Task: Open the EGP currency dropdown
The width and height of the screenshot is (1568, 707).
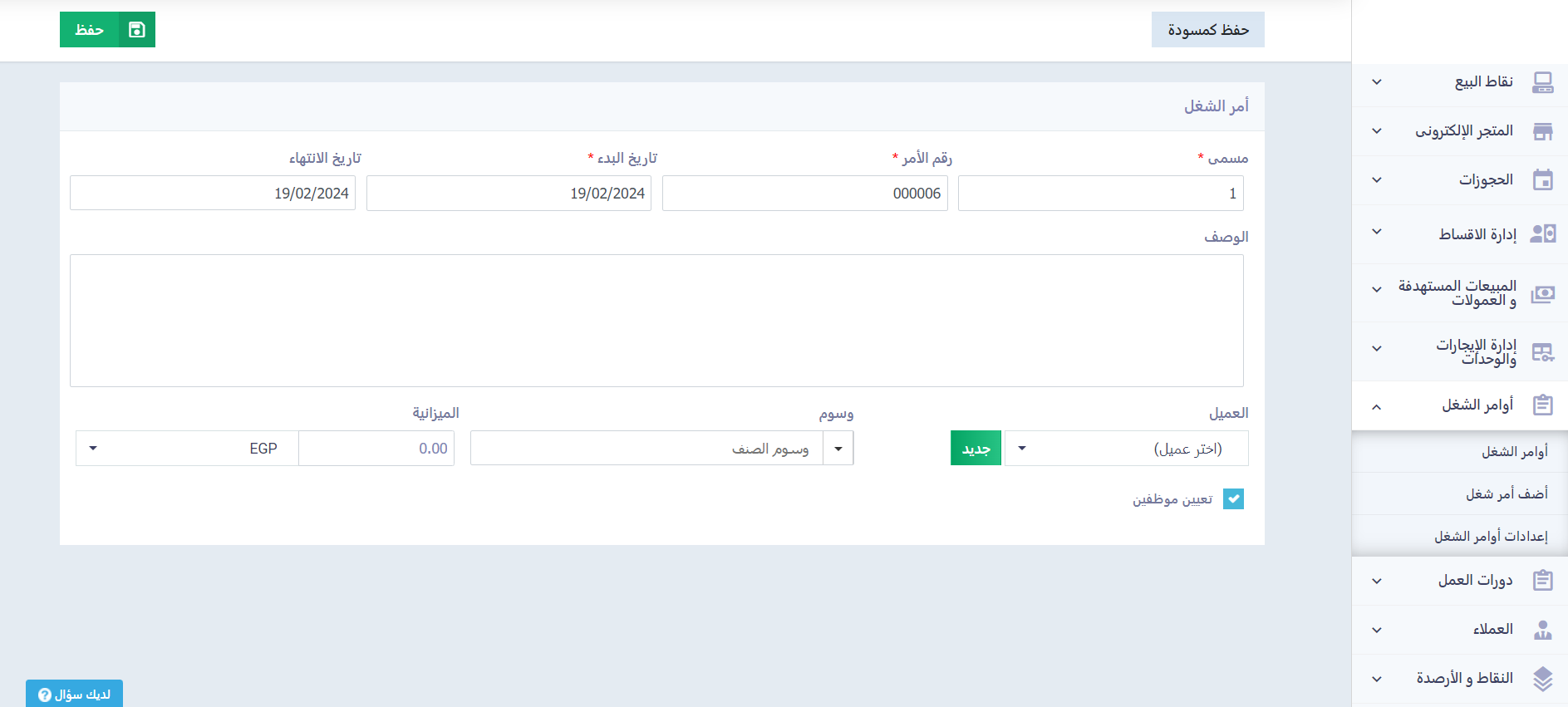Action: coord(187,449)
